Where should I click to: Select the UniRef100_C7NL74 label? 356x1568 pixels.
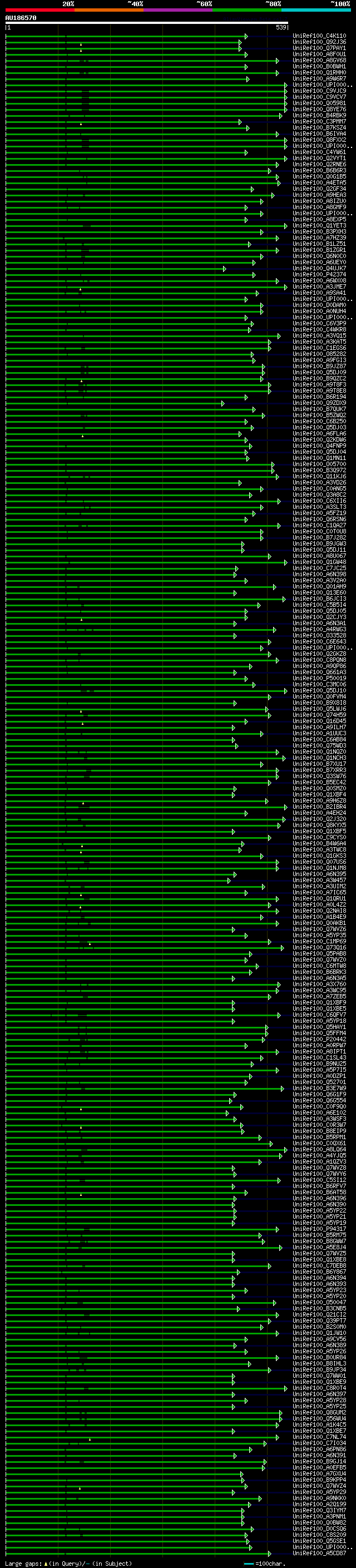[319, 1437]
